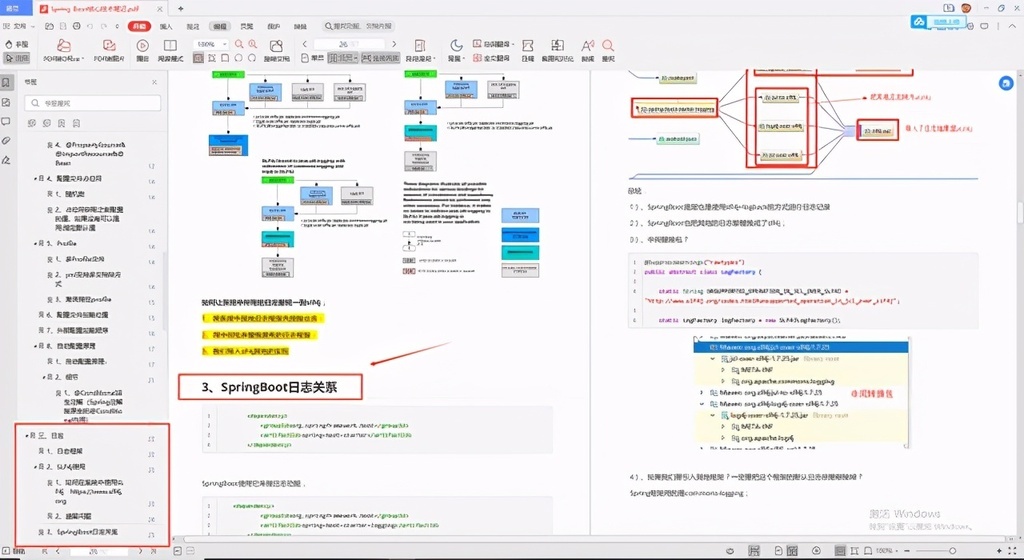Screen dimensions: 1024x560
Task: Go to the previous page using the toolbar arrow
Action: point(304,44)
